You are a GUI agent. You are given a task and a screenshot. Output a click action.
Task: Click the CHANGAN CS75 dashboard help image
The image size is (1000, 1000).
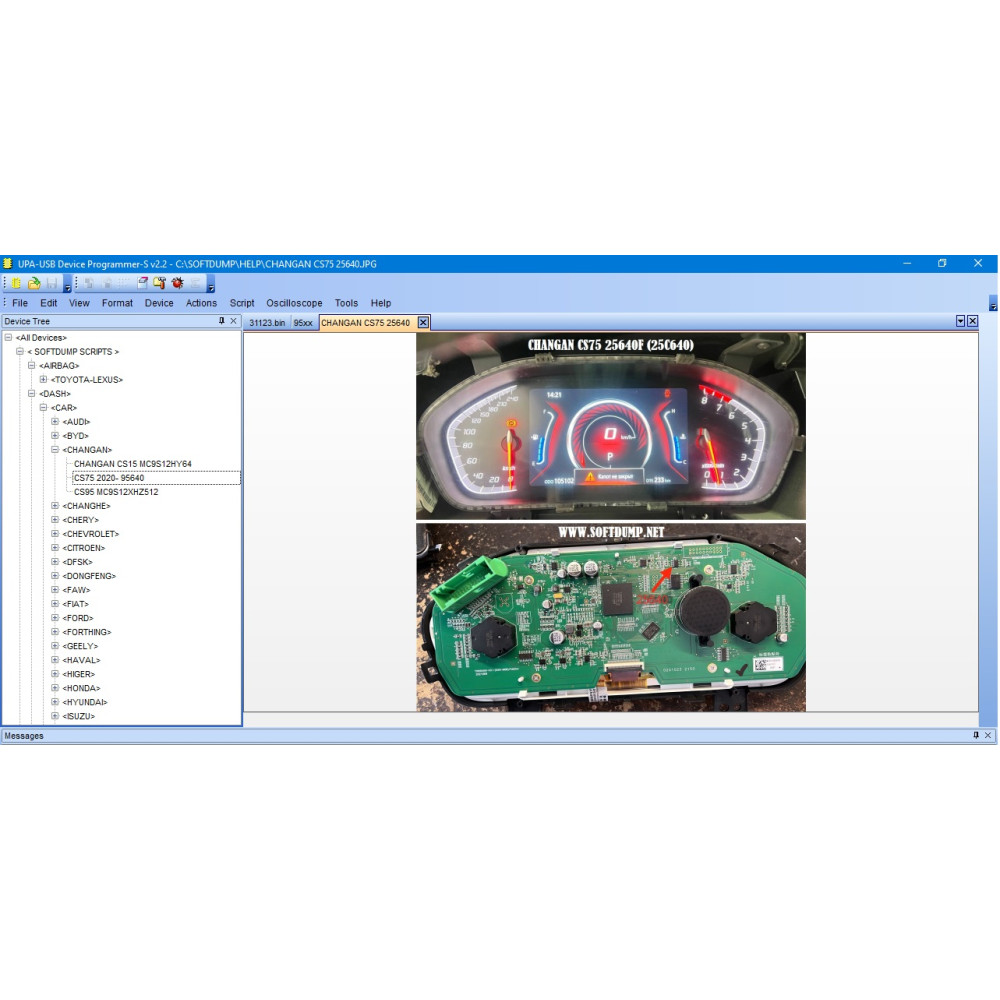611,522
